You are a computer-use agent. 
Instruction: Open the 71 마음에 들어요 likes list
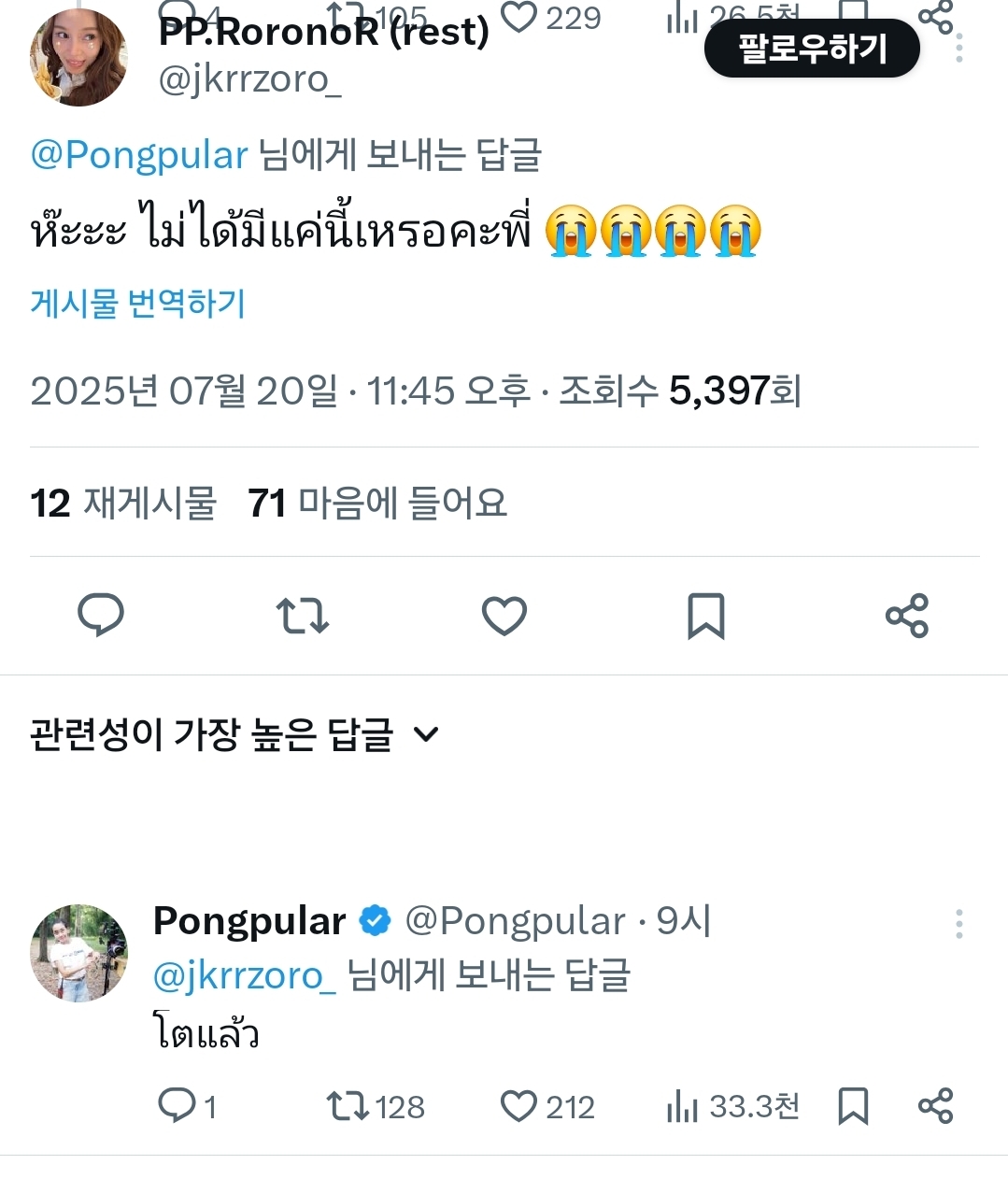(x=377, y=504)
